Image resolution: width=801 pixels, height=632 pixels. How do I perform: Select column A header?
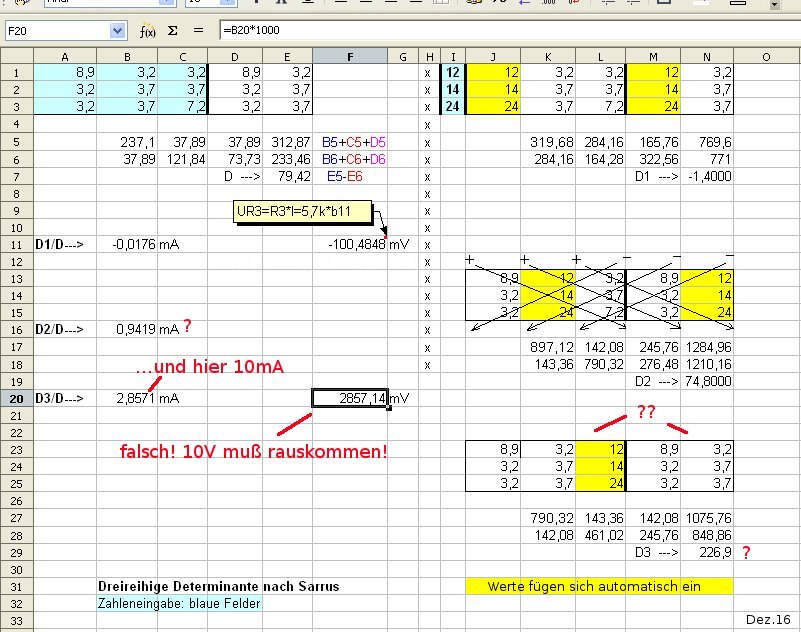(x=65, y=56)
